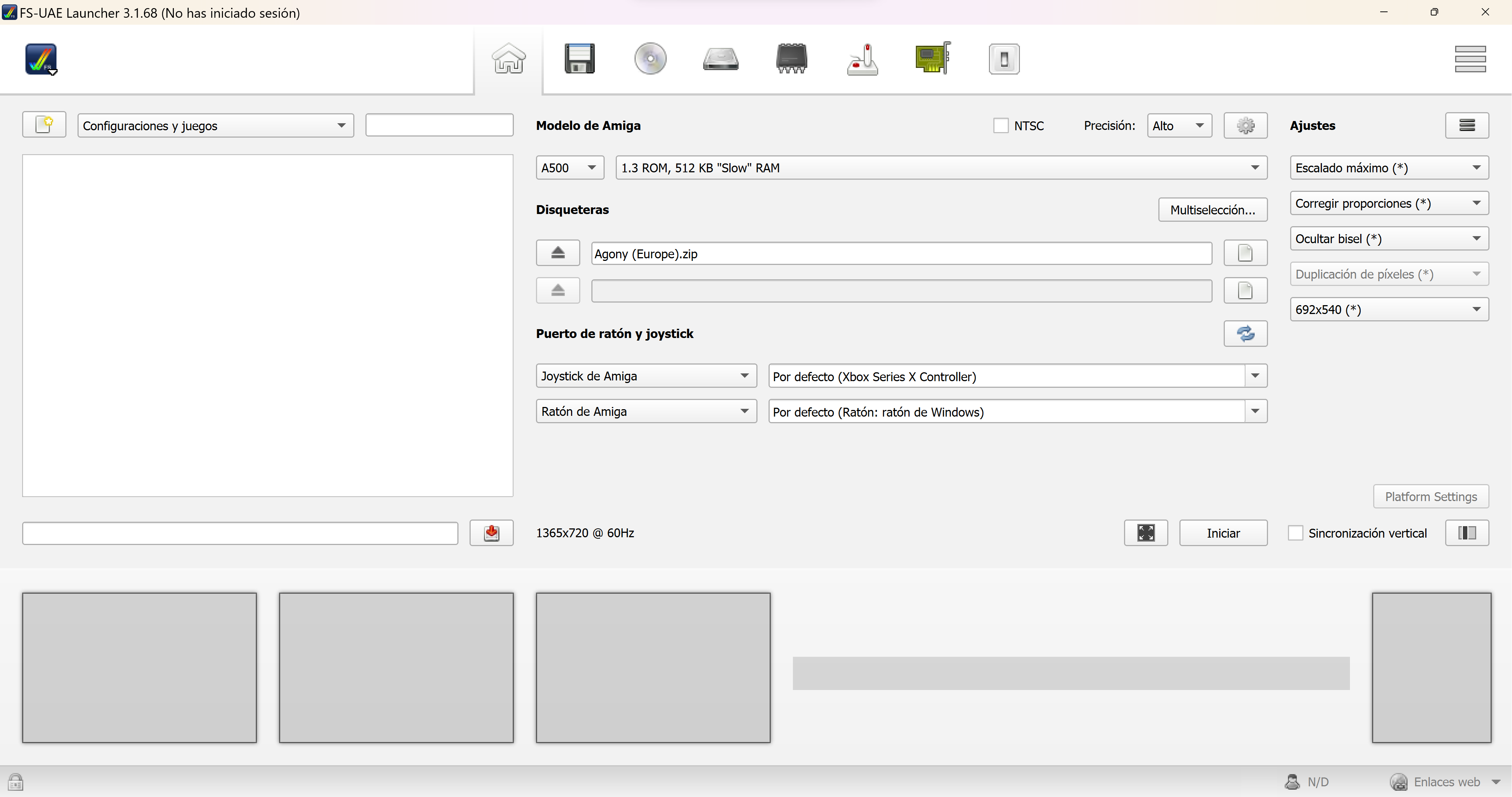Focus the search field next to configurations dropdown
This screenshot has width=1512, height=797.
click(x=439, y=125)
